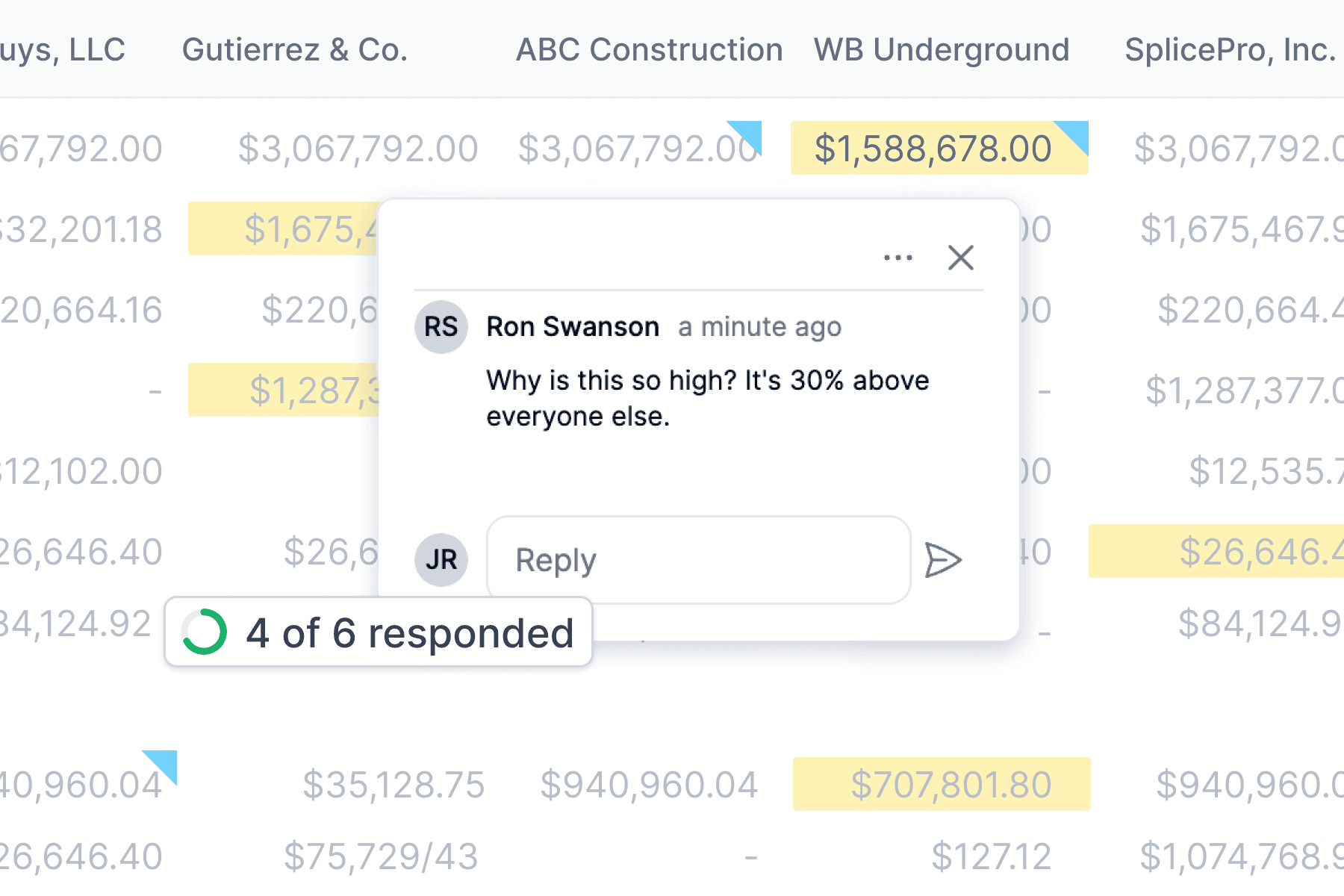Click Ron Swanson's name in the comment
Viewport: 1344px width, 896px height.
click(x=573, y=326)
